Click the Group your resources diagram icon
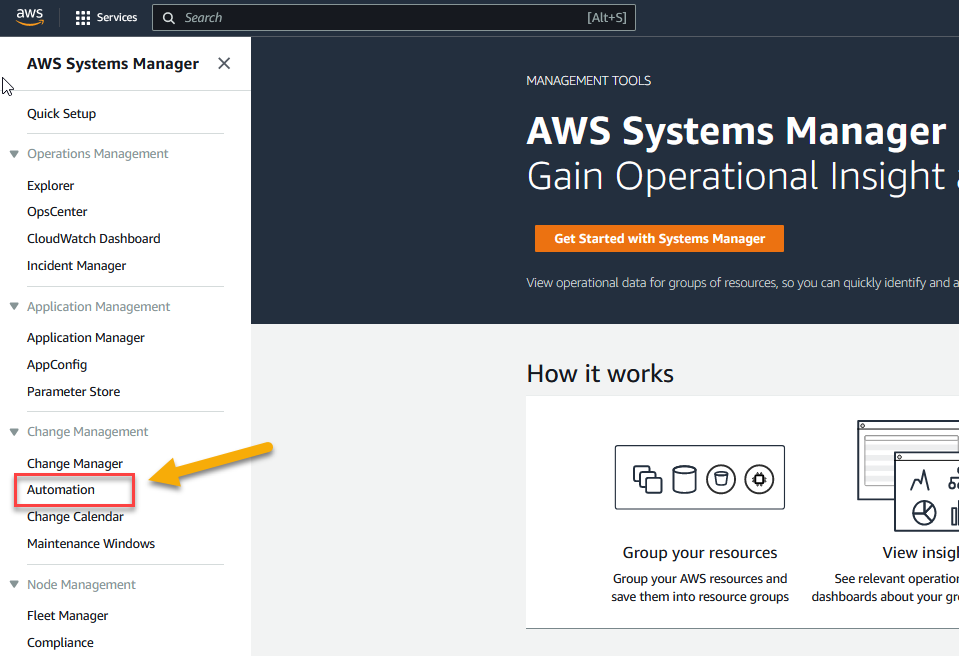 click(x=699, y=477)
